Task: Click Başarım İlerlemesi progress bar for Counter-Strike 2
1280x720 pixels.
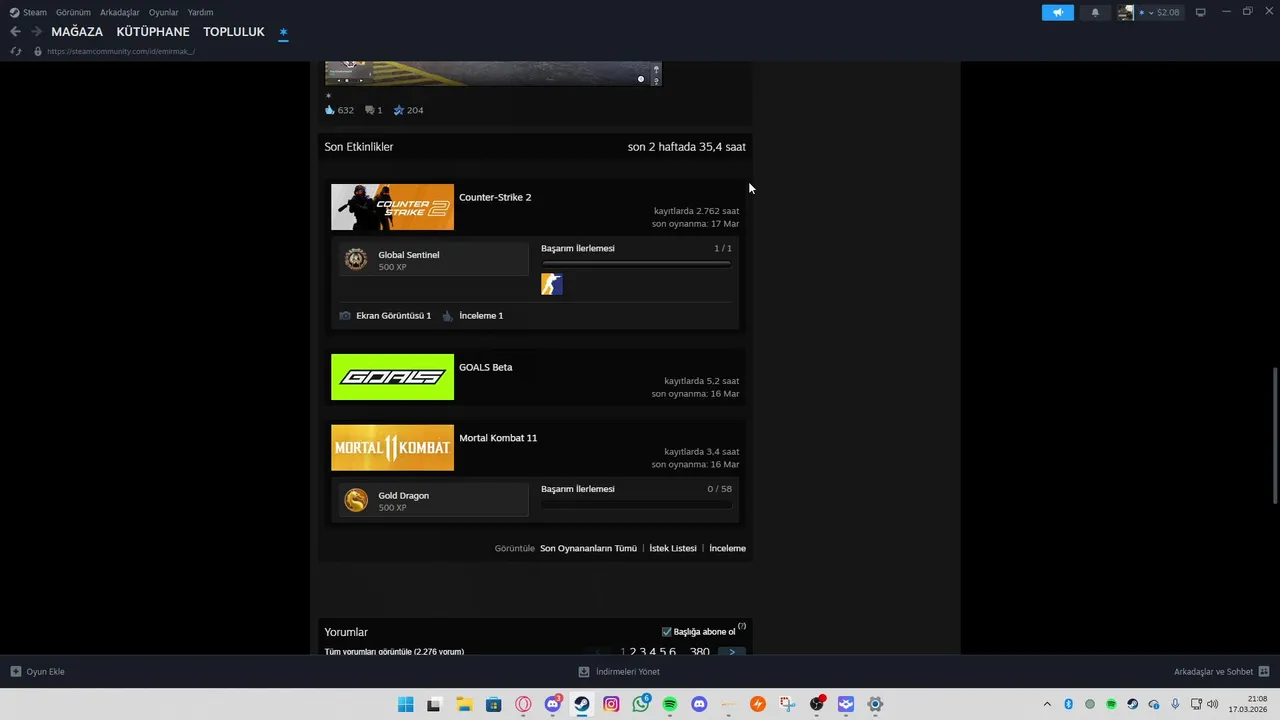Action: click(636, 264)
